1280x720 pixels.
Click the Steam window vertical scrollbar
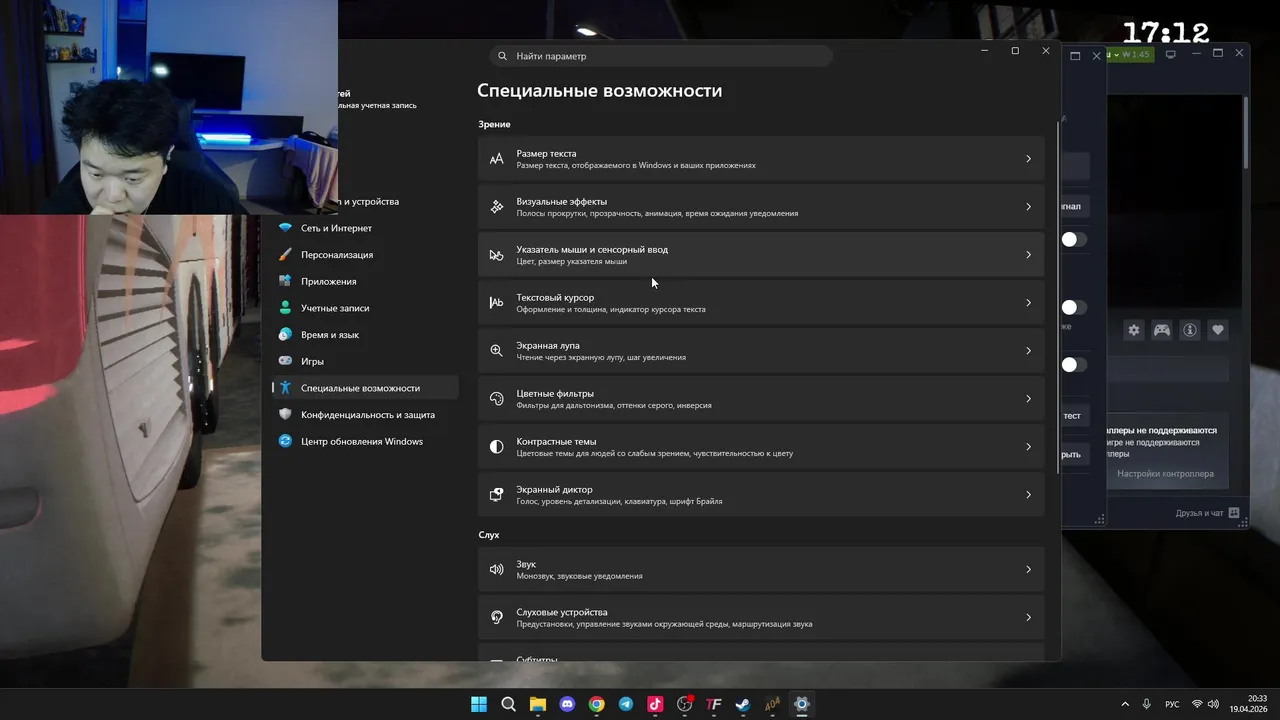[1246, 133]
